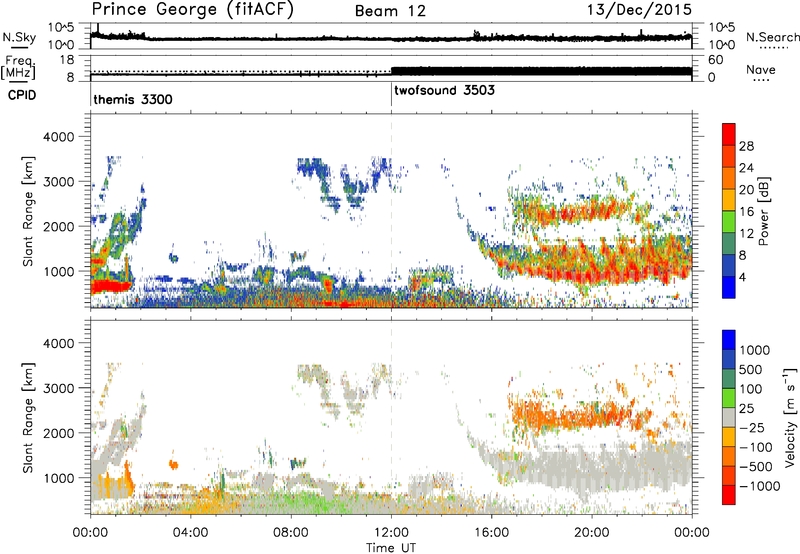This screenshot has width=800, height=554.
Task: Click the "−1000" value on the Velocity colorbar
Action: [x=759, y=486]
